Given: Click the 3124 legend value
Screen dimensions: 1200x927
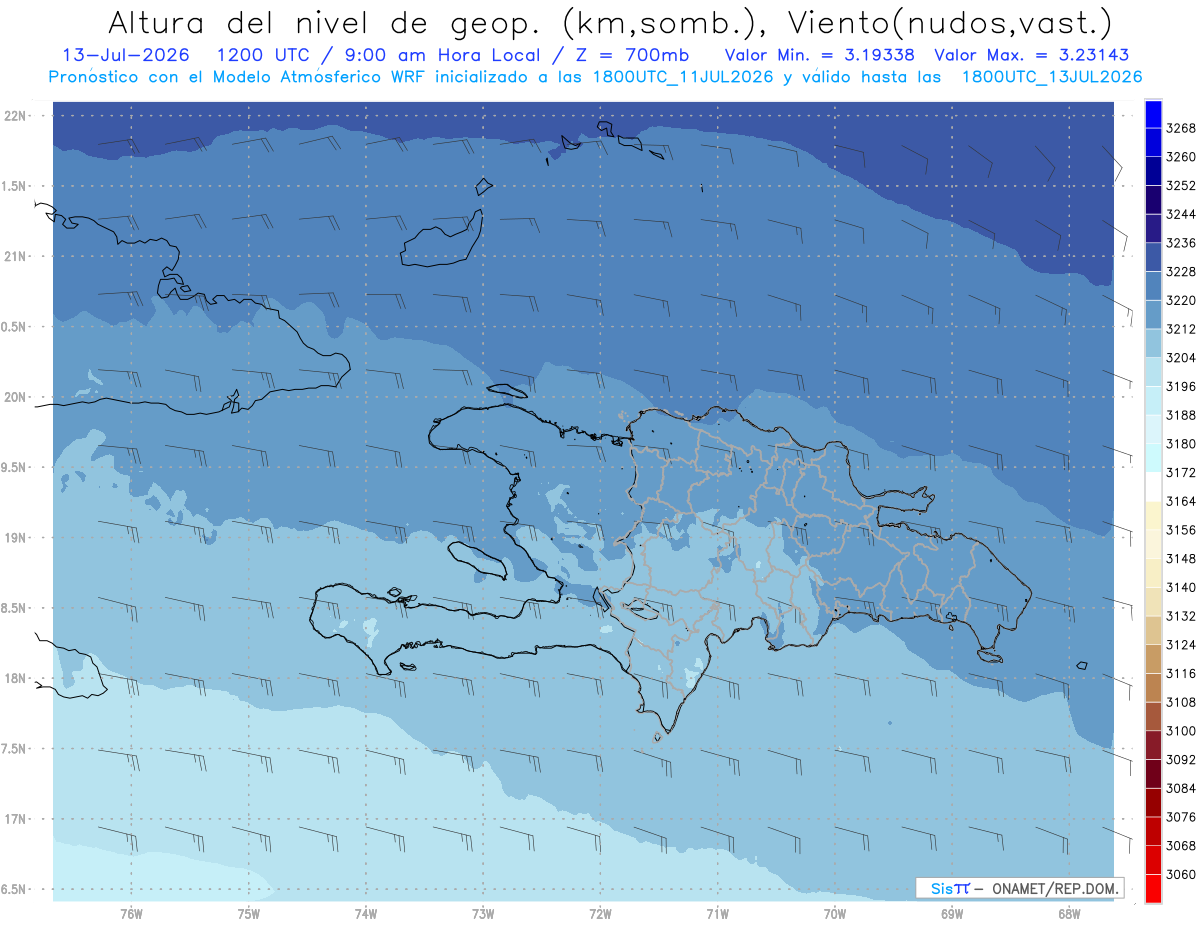Looking at the screenshot, I should pyautogui.click(x=1181, y=644).
